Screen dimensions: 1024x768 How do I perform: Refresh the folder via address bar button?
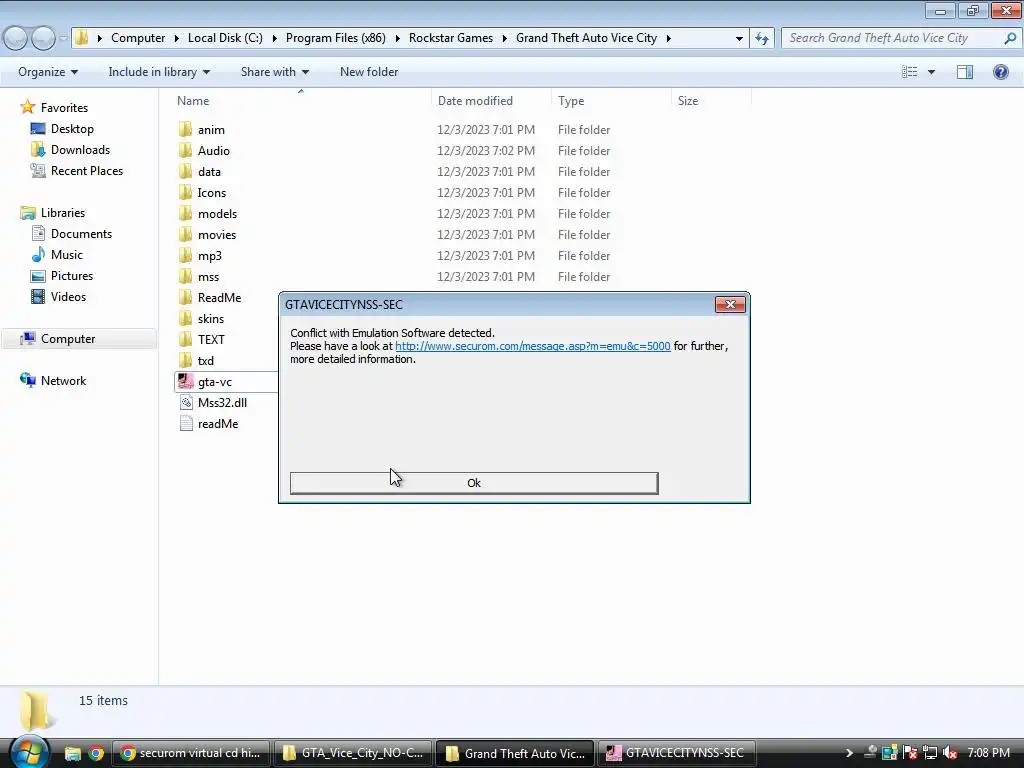click(761, 38)
